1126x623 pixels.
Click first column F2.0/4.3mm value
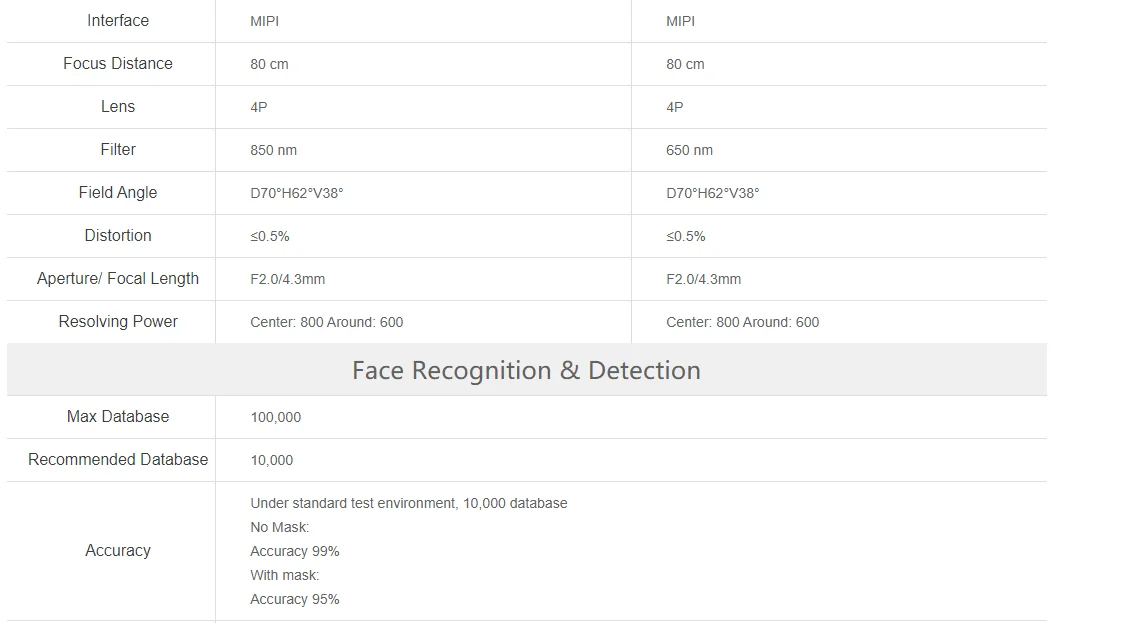(x=287, y=279)
